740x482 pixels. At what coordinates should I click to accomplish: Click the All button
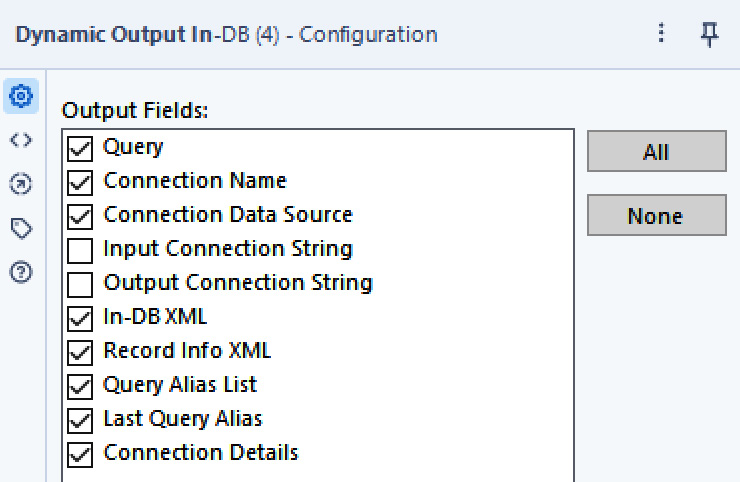pos(656,152)
